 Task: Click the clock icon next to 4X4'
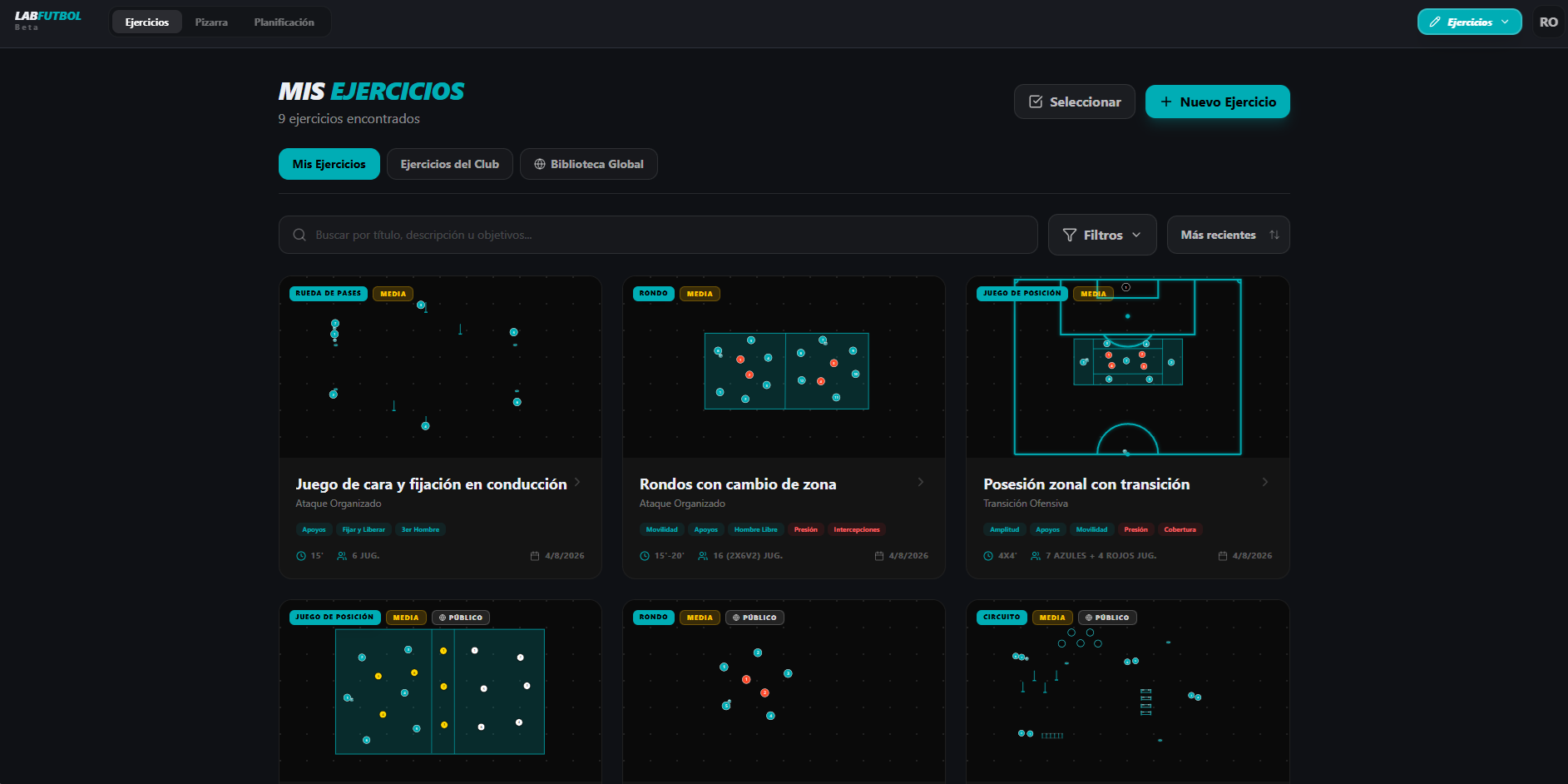(988, 556)
